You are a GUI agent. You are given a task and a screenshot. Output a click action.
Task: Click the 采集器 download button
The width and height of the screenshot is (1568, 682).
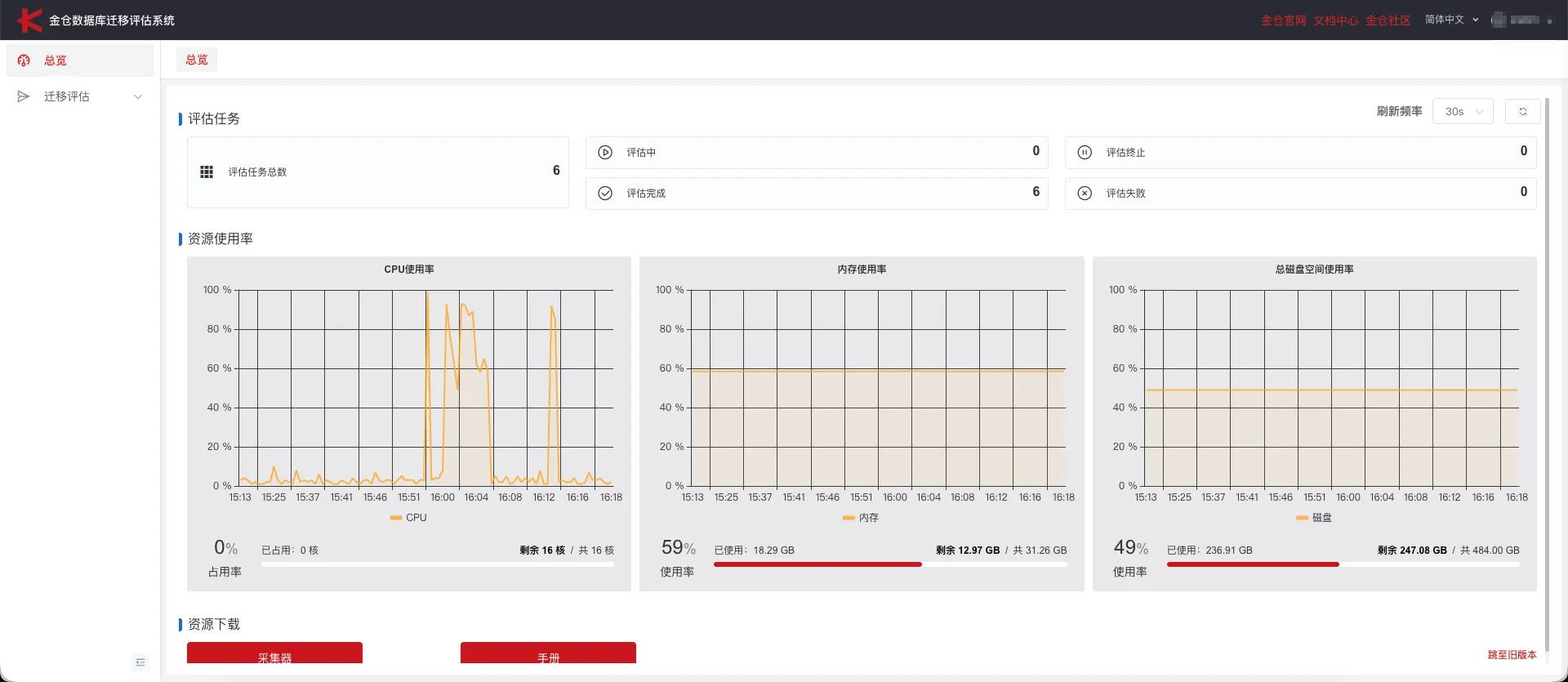tap(274, 653)
